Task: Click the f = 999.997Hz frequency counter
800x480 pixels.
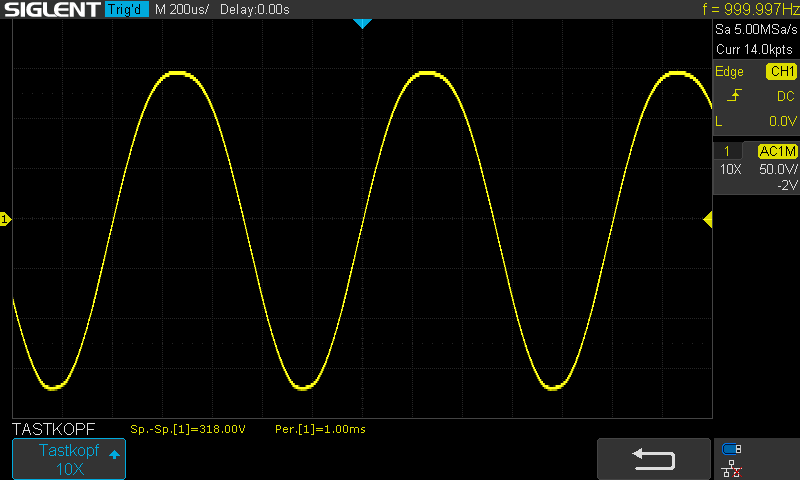Action: tap(750, 9)
